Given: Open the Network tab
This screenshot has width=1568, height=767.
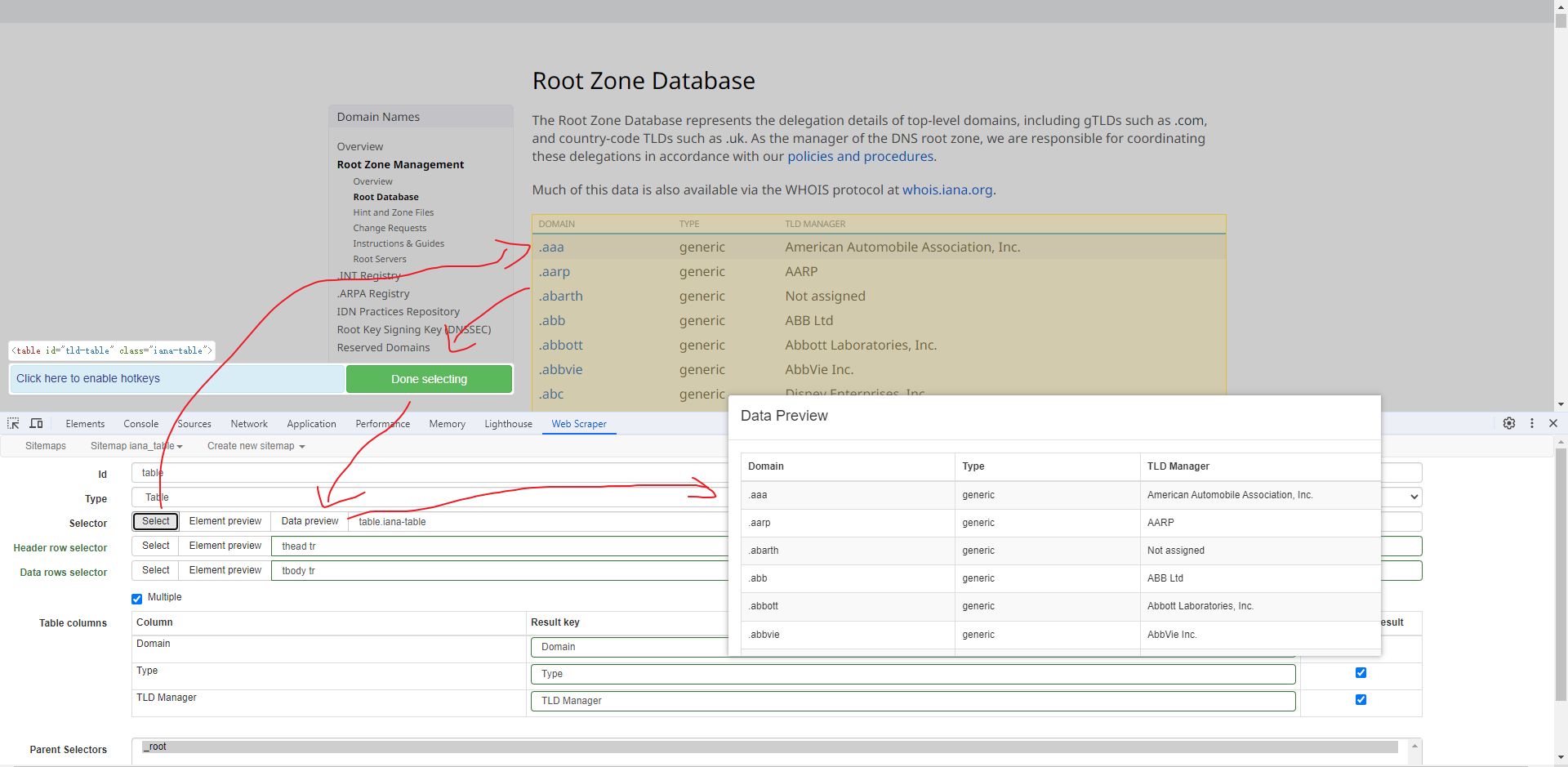Looking at the screenshot, I should coord(249,424).
